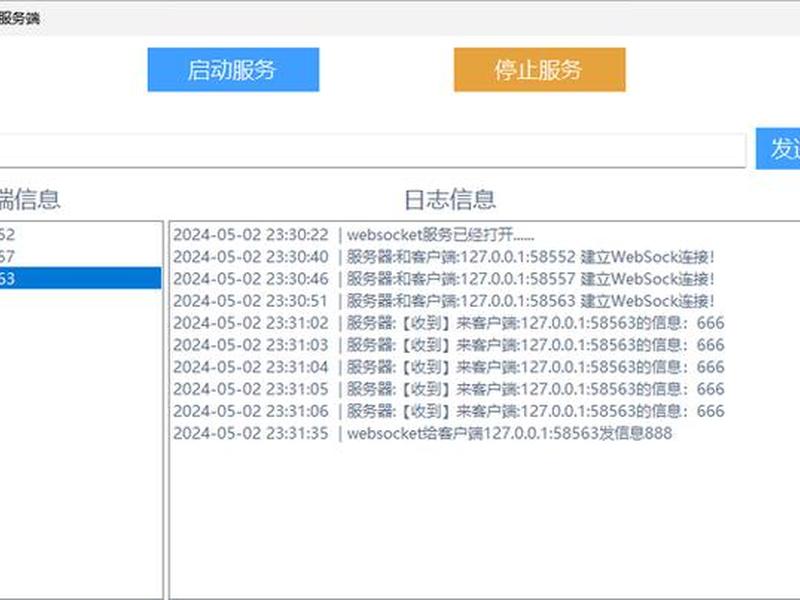
Task: Select client list entry ending in 57
Action: (80, 257)
